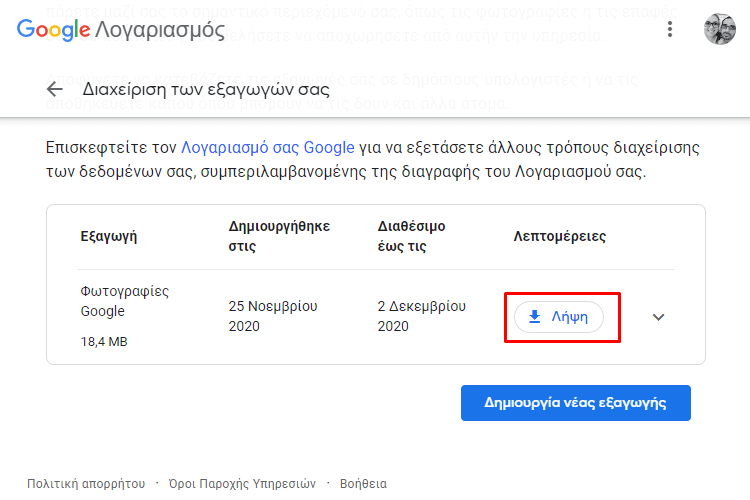Screen dimensions: 750x500
Task: Expand the Φωτογραφίες Google export row details
Action: pyautogui.click(x=658, y=317)
